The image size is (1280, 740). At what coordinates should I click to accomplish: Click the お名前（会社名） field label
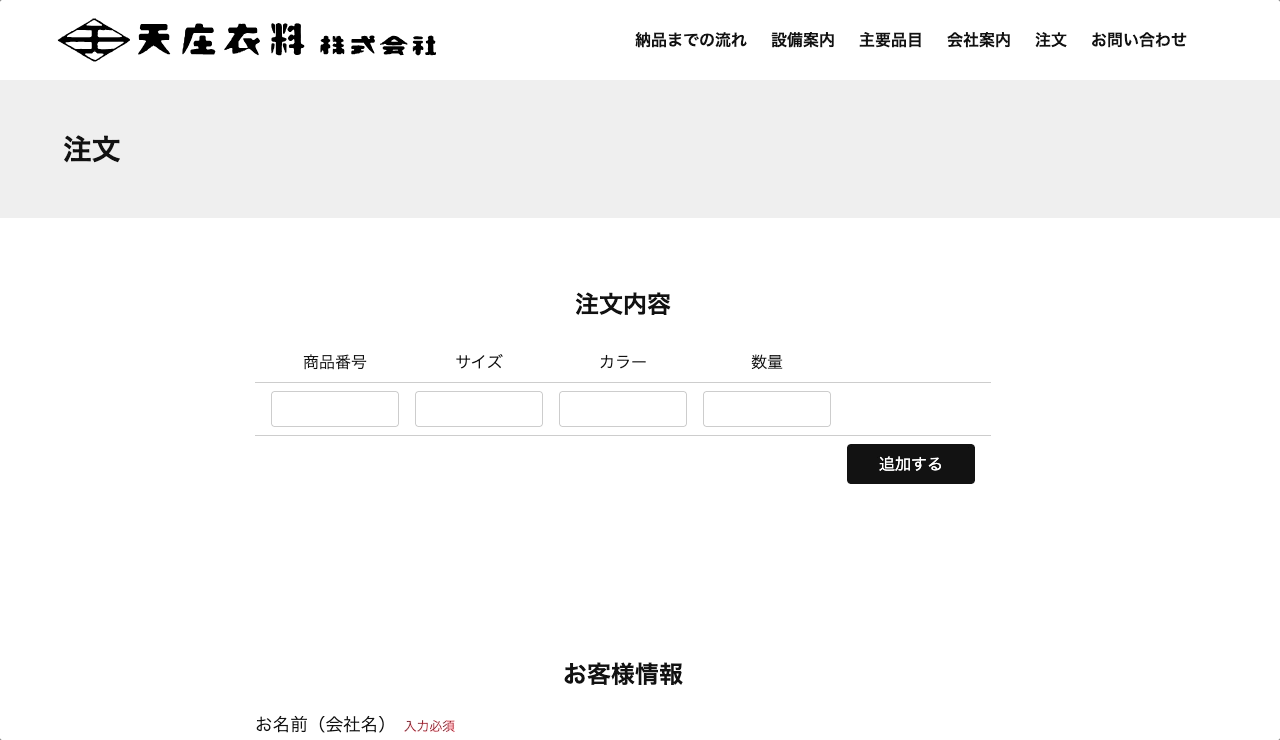click(323, 724)
